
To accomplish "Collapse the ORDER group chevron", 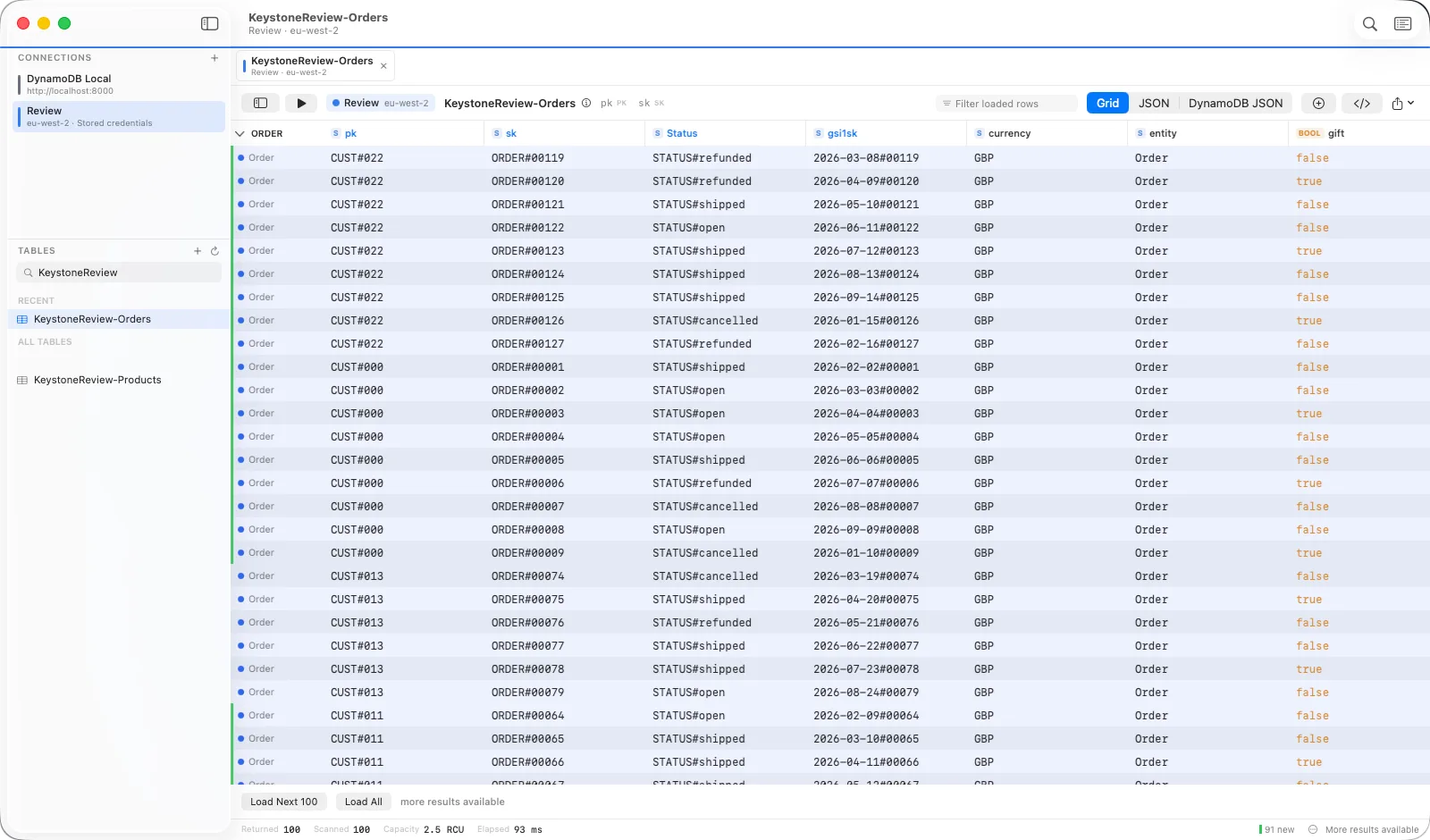I will 240,134.
